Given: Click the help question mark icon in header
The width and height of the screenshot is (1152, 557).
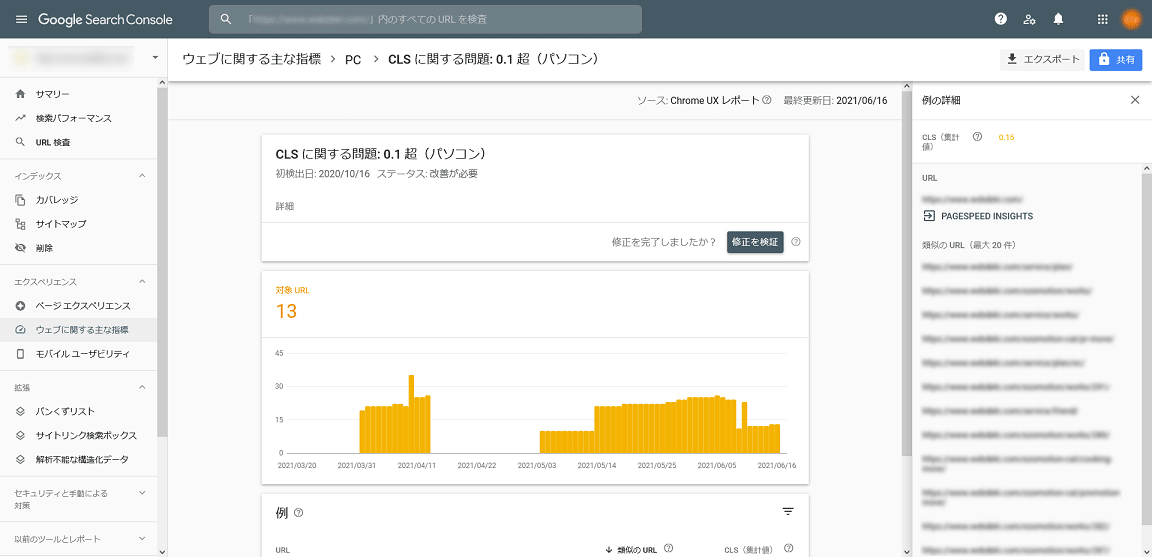Looking at the screenshot, I should pyautogui.click(x=1000, y=19).
